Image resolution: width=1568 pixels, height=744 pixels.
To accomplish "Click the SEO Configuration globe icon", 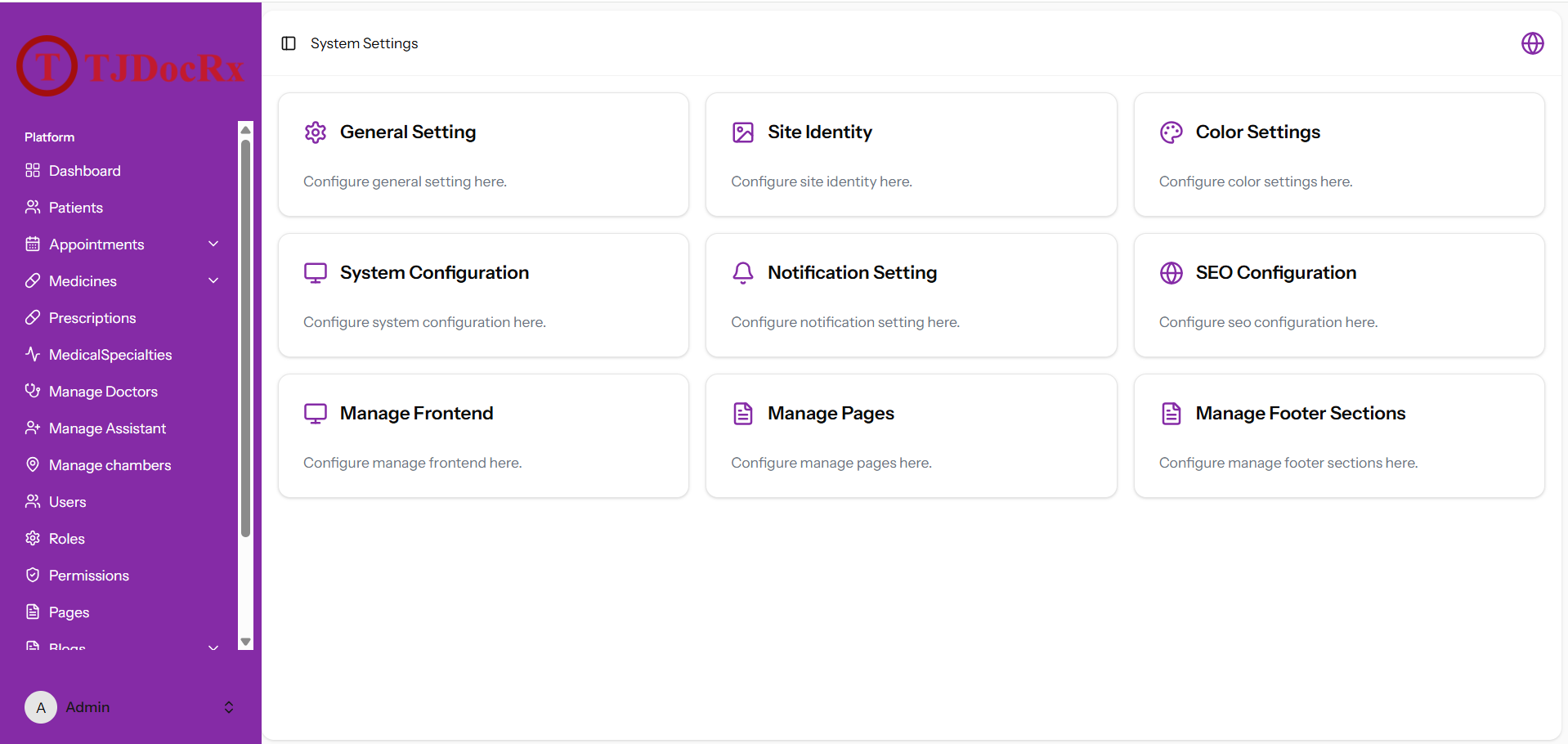I will coord(1171,273).
